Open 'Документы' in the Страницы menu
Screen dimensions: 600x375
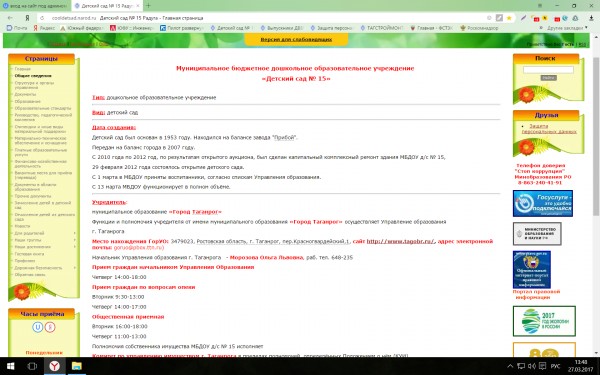tap(25, 94)
